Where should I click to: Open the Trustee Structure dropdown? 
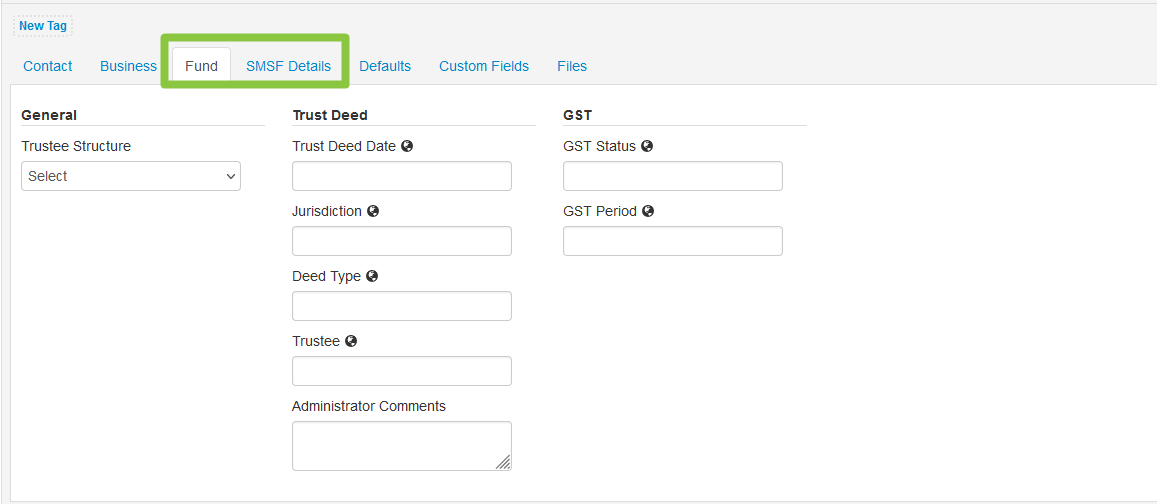(131, 176)
